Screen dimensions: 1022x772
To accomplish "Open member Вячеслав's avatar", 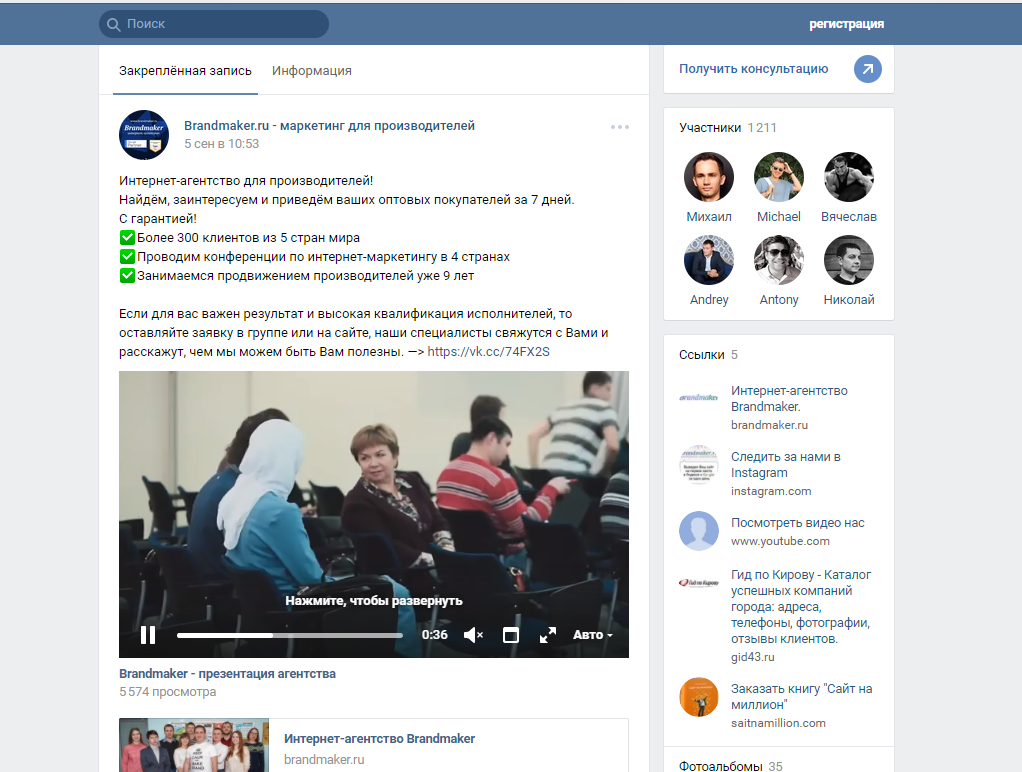I will [849, 177].
